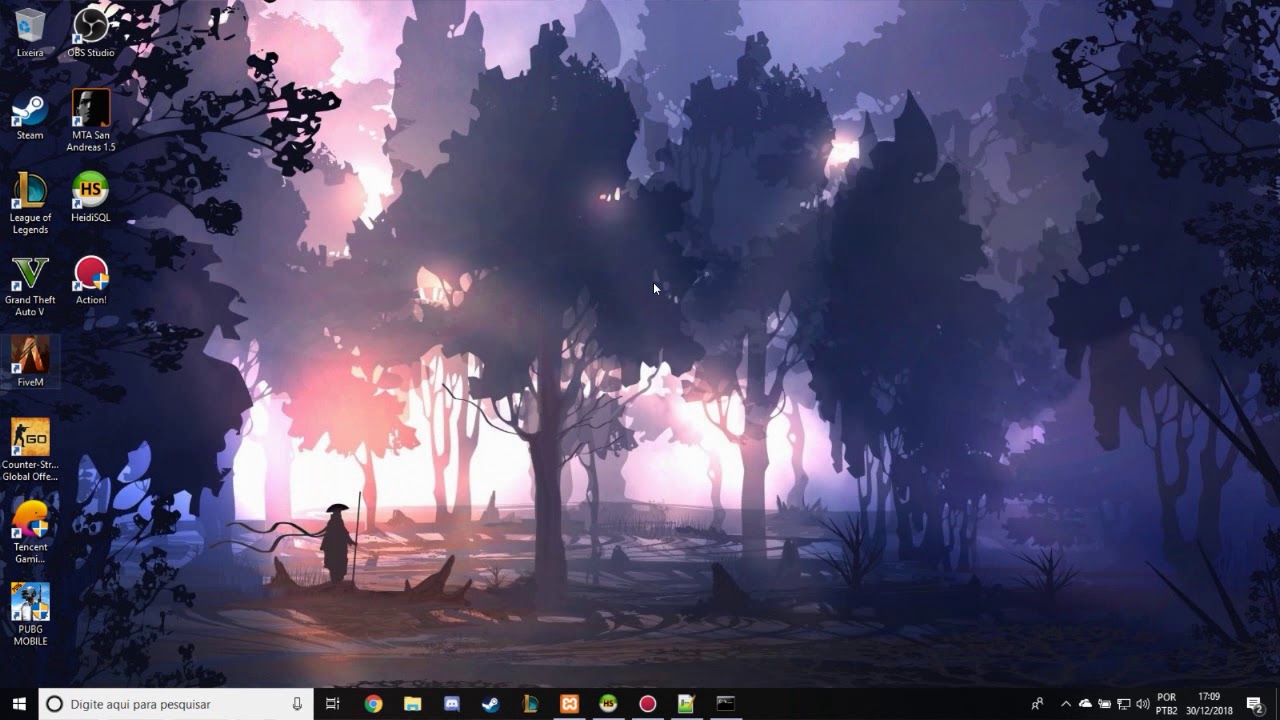Open the clock showing 17:09 30/12/2018
The image size is (1280, 720).
(x=1209, y=704)
